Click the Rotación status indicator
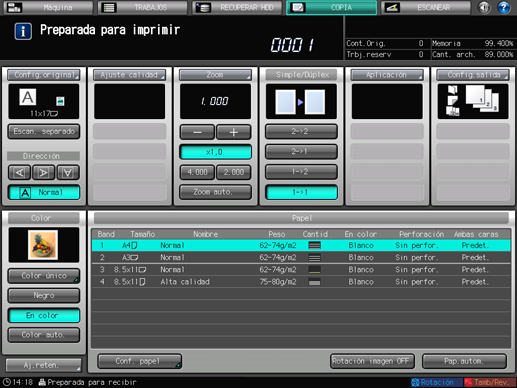Image resolution: width=517 pixels, height=388 pixels. [x=437, y=382]
